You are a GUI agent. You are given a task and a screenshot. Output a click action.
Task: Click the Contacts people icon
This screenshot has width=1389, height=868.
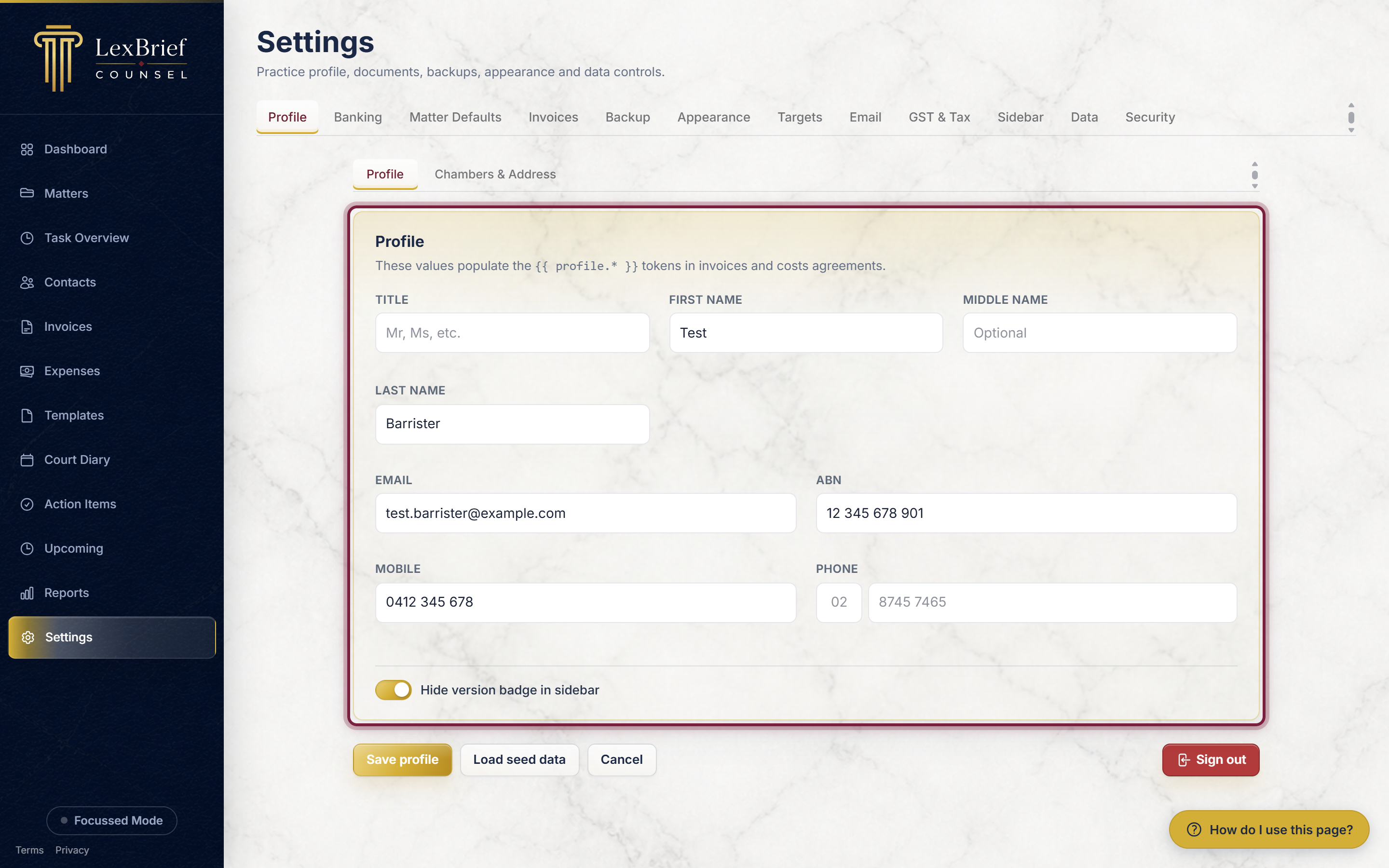click(x=27, y=283)
